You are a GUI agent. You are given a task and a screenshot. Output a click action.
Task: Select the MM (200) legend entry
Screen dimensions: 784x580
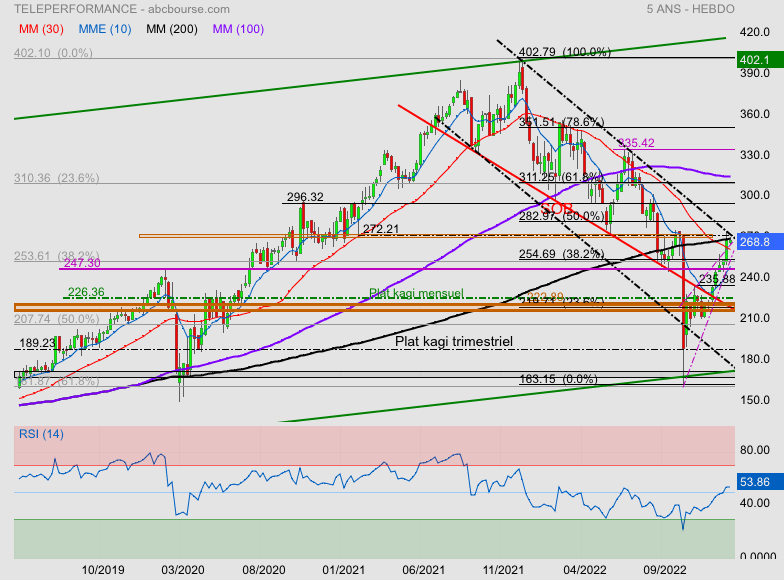(x=172, y=29)
